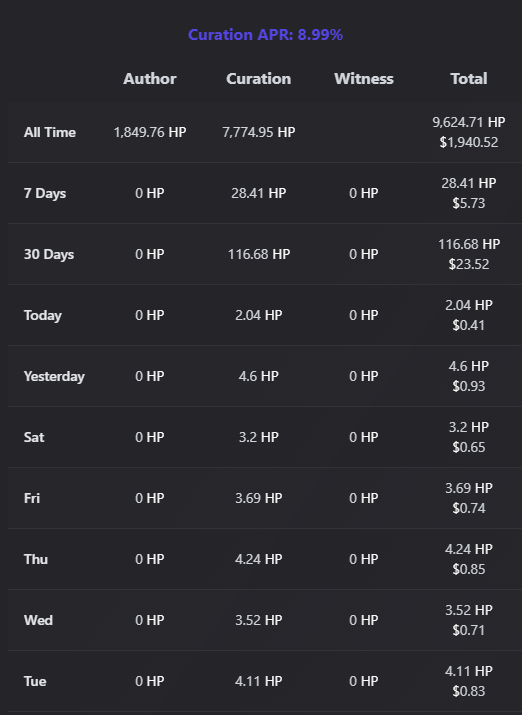The image size is (522, 715).
Task: Click the 7 Days row label
Action: tap(45, 193)
